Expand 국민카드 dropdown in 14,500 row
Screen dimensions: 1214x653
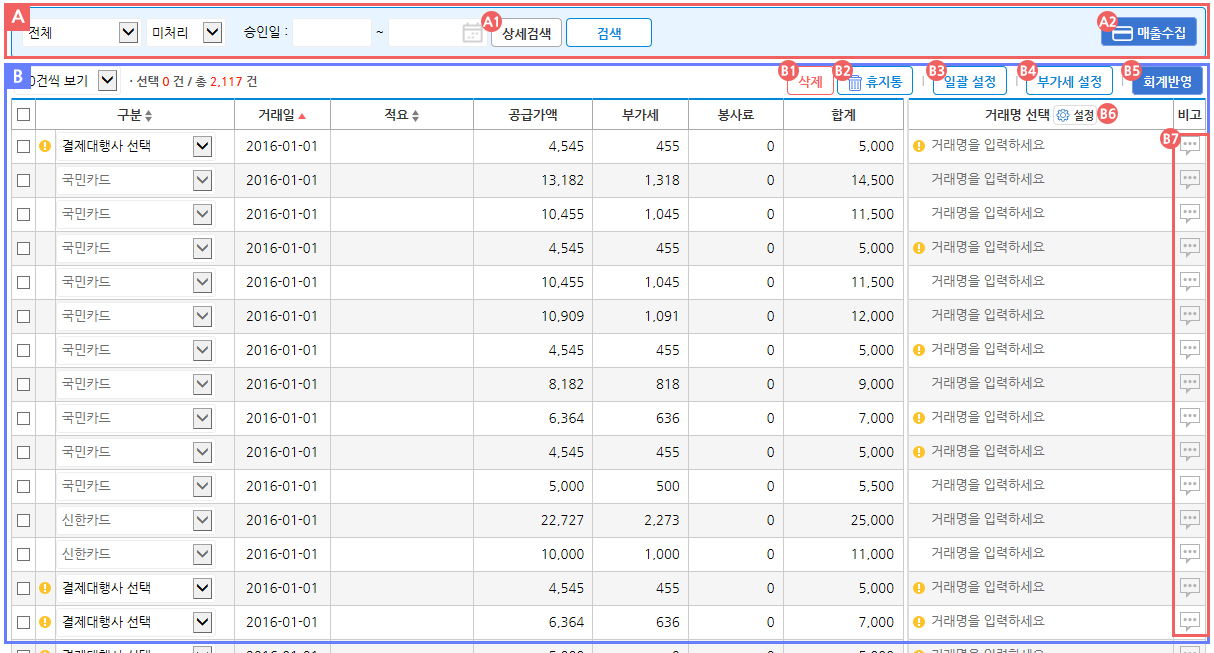(202, 180)
